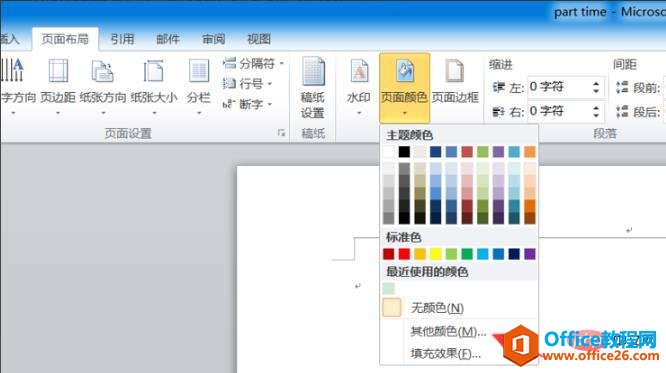The width and height of the screenshot is (666, 373).
Task: Select dark navy standard color swatch
Action: pyautogui.click(x=514, y=254)
